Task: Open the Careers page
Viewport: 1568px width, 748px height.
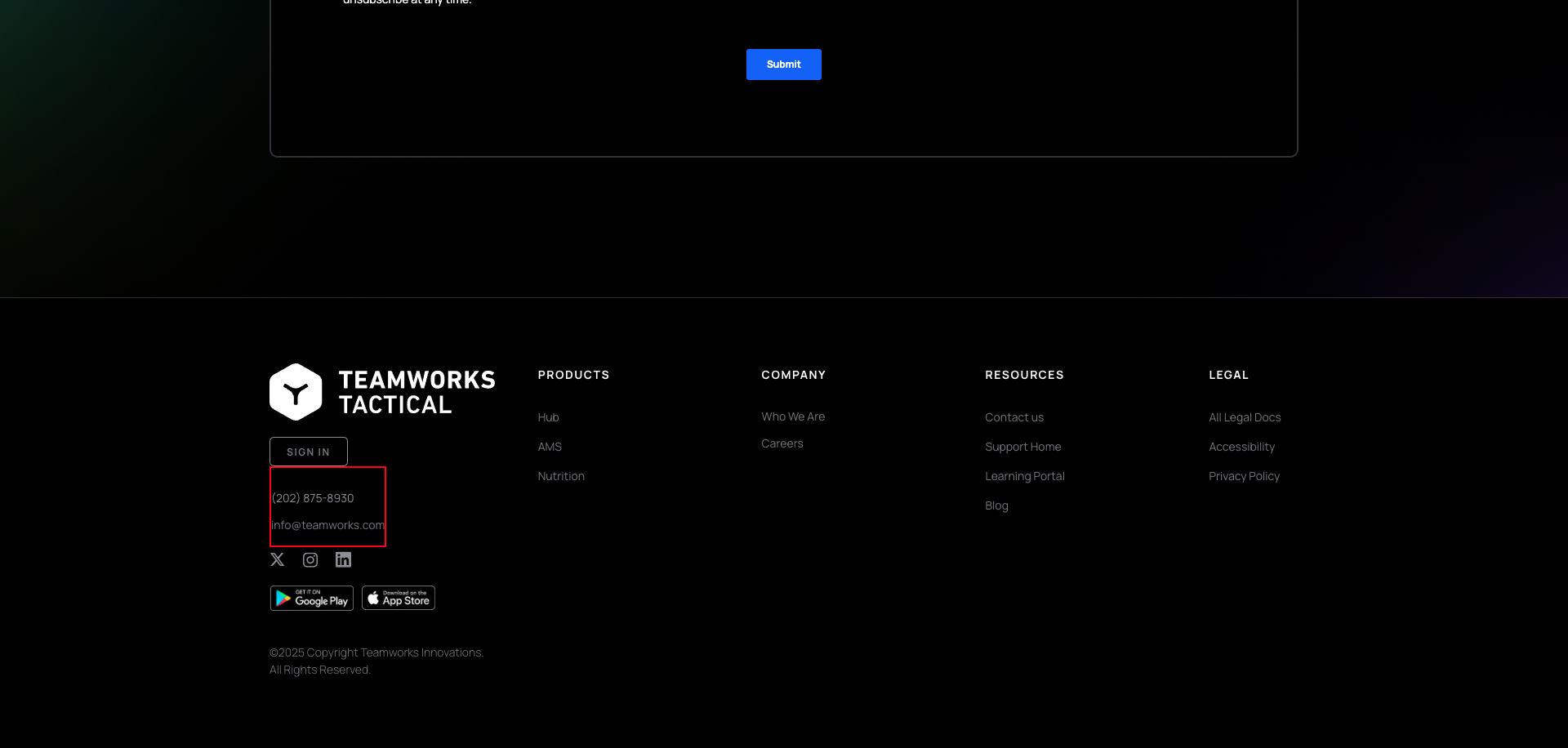Action: [x=782, y=443]
